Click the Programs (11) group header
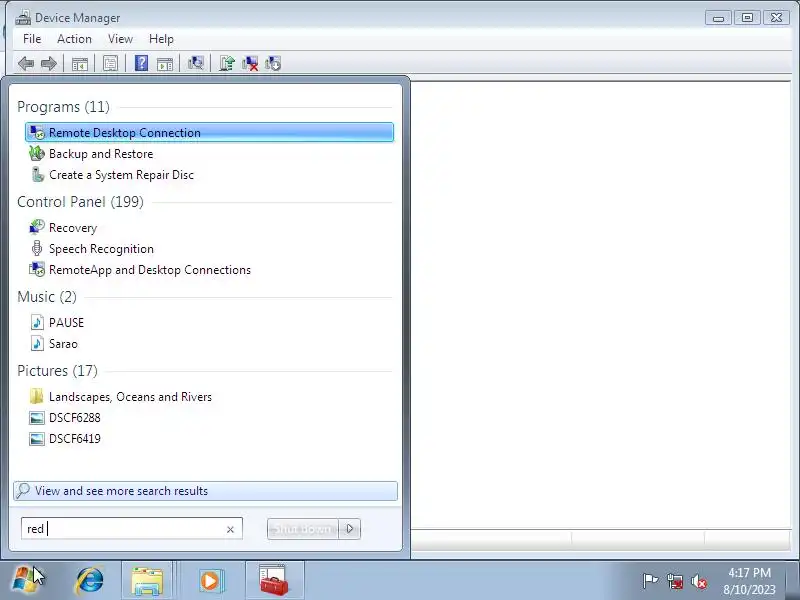Image resolution: width=800 pixels, height=600 pixels. (63, 107)
